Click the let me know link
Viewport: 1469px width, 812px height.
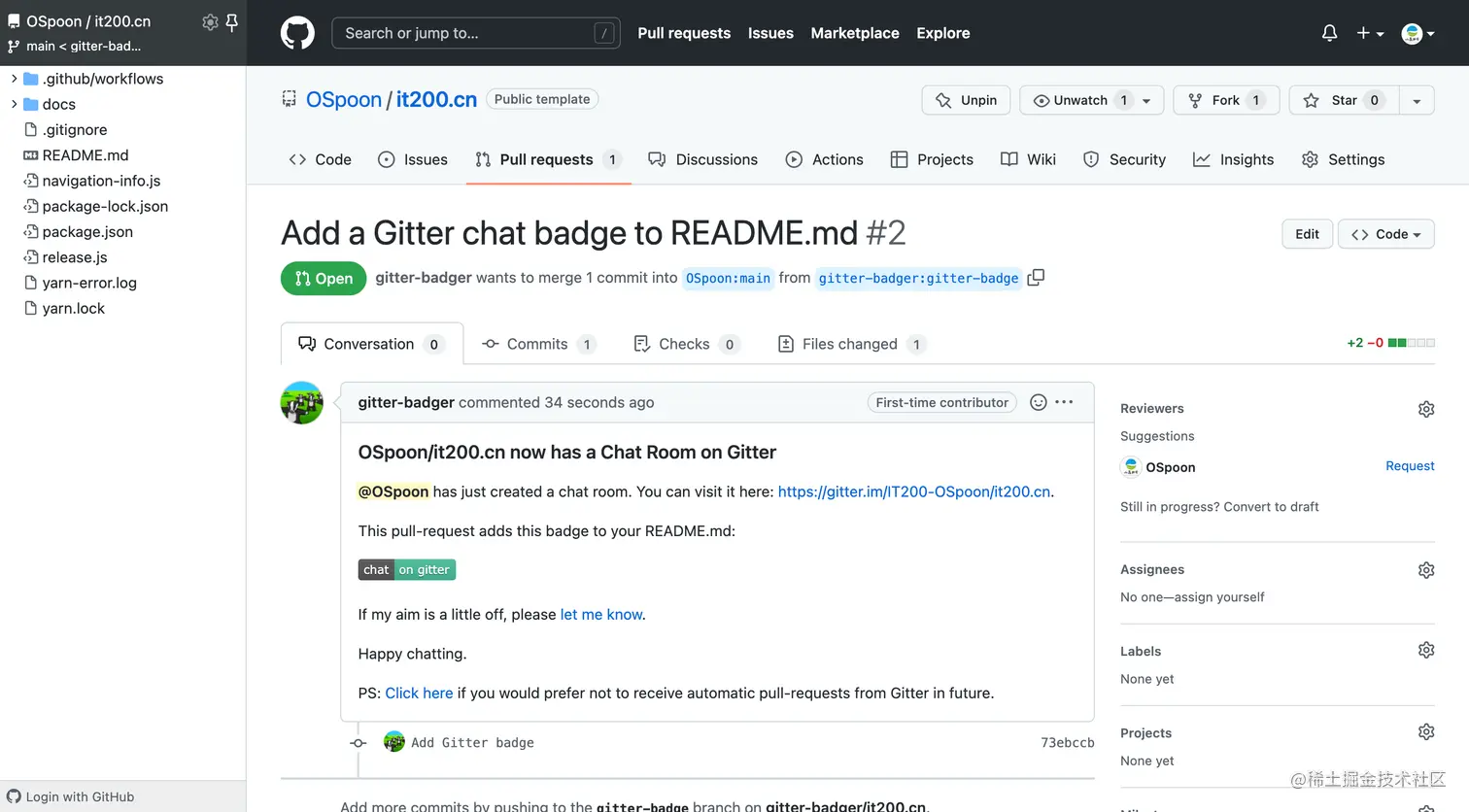601,615
